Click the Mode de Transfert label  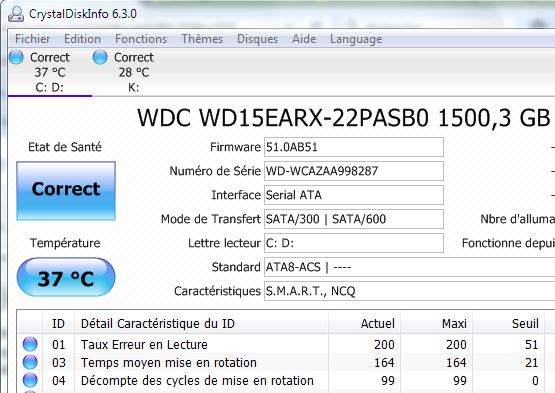pyautogui.click(x=211, y=219)
